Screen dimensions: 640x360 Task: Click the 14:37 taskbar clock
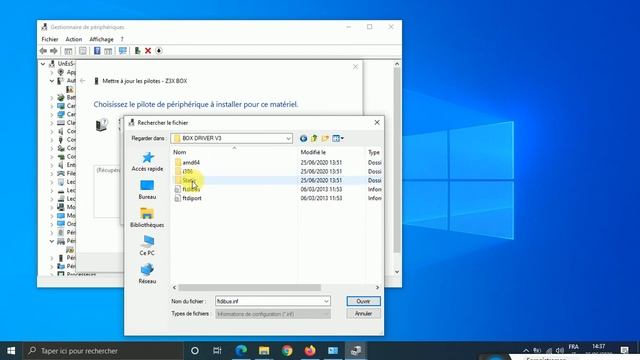[598, 347]
